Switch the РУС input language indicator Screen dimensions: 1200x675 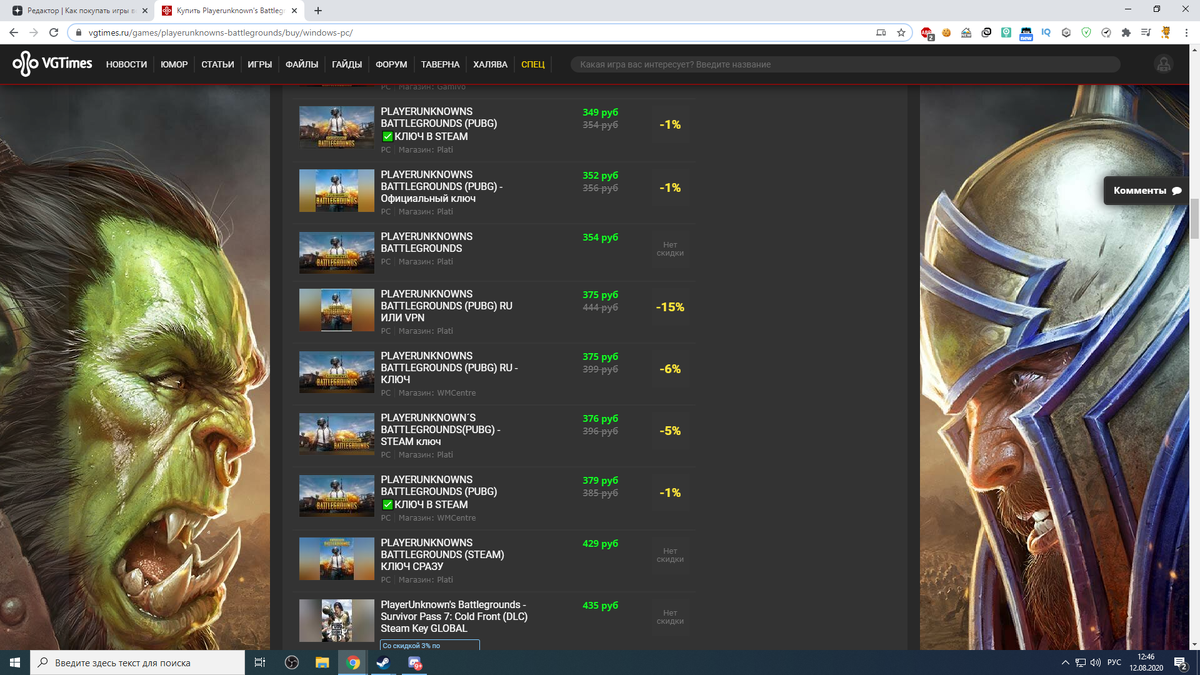(1114, 662)
